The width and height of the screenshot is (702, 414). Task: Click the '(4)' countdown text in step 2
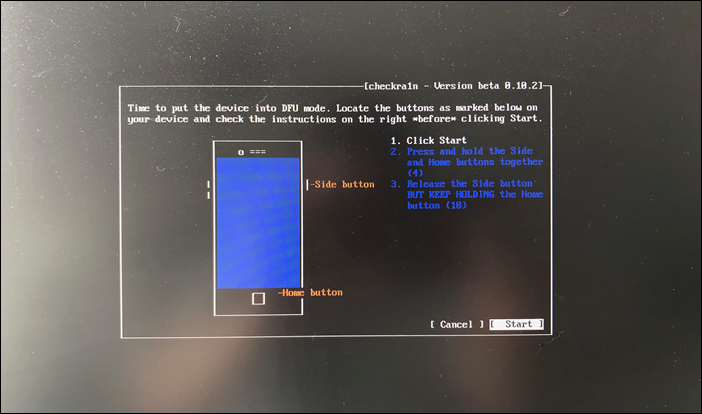(415, 173)
